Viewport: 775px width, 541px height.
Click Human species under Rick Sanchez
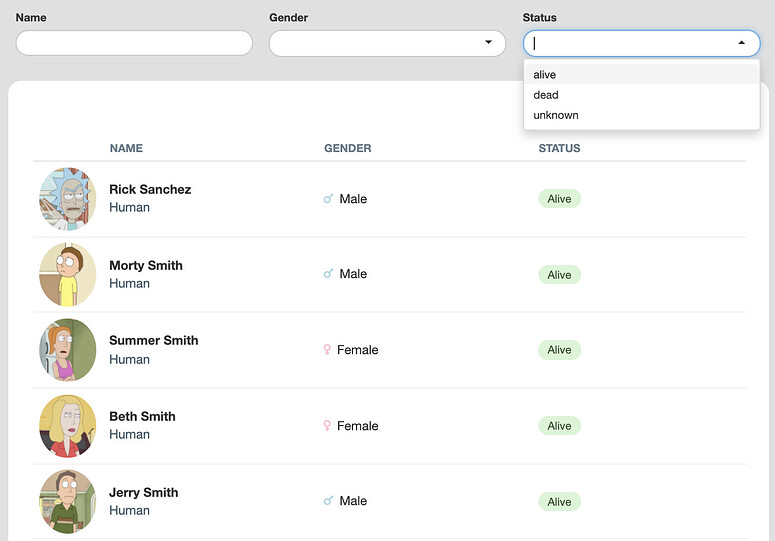[129, 208]
